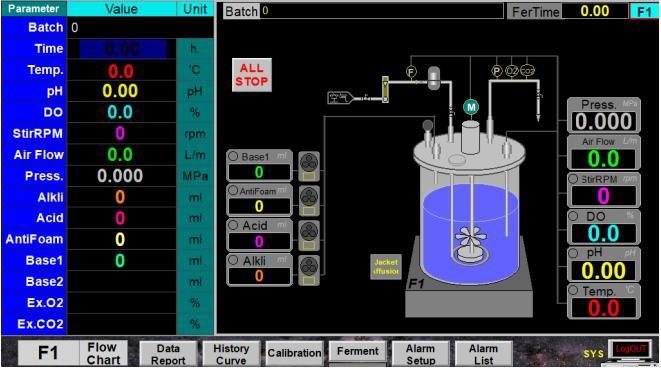
Task: Click the Acid ml value box
Action: click(259, 242)
